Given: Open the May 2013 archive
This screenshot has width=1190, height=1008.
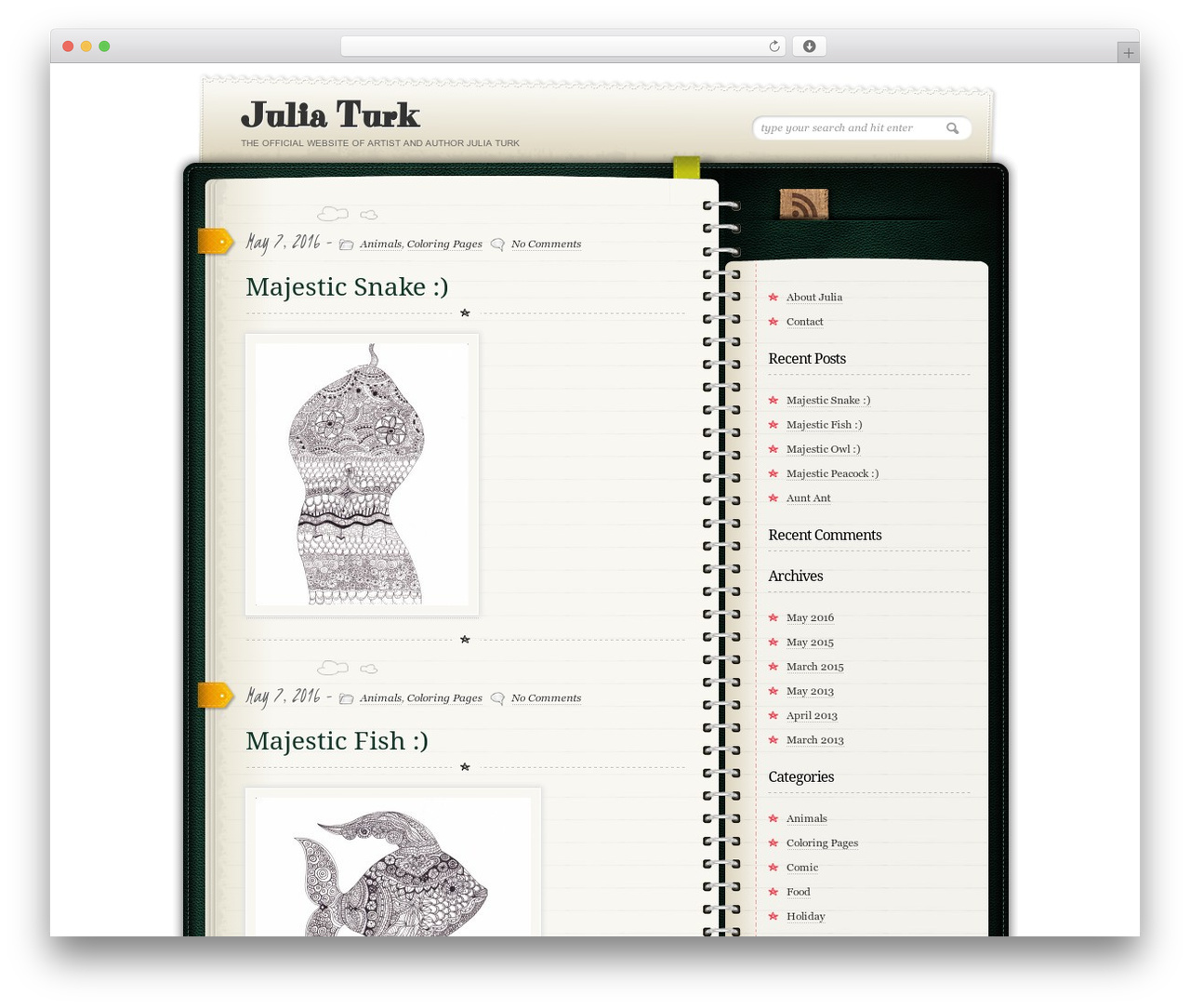Looking at the screenshot, I should coord(810,691).
